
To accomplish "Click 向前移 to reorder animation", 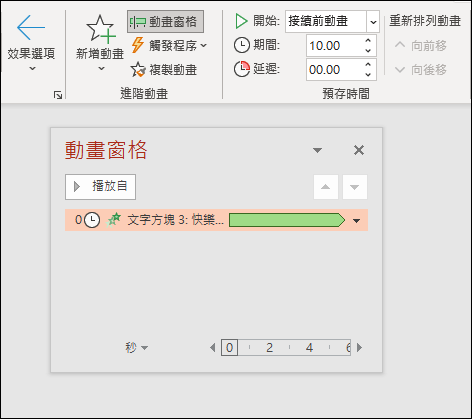I will 420,46.
